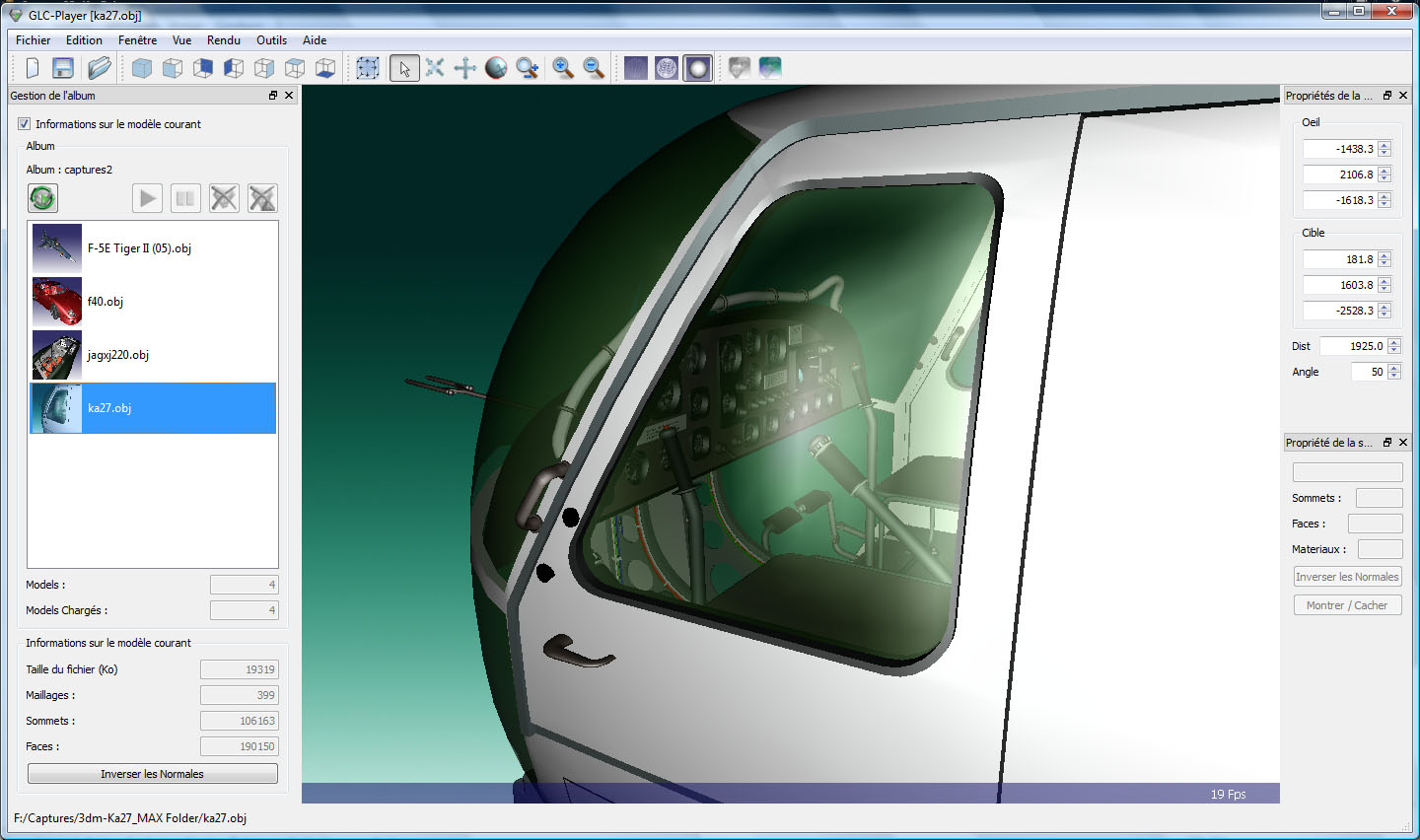1420x840 pixels.
Task: Open the Outils menu
Action: coord(271,40)
